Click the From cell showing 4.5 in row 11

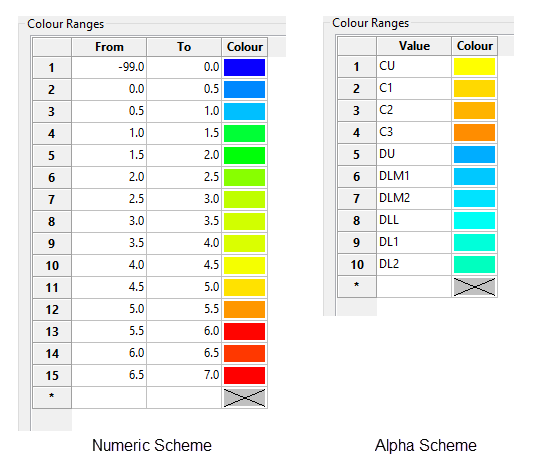(109, 287)
